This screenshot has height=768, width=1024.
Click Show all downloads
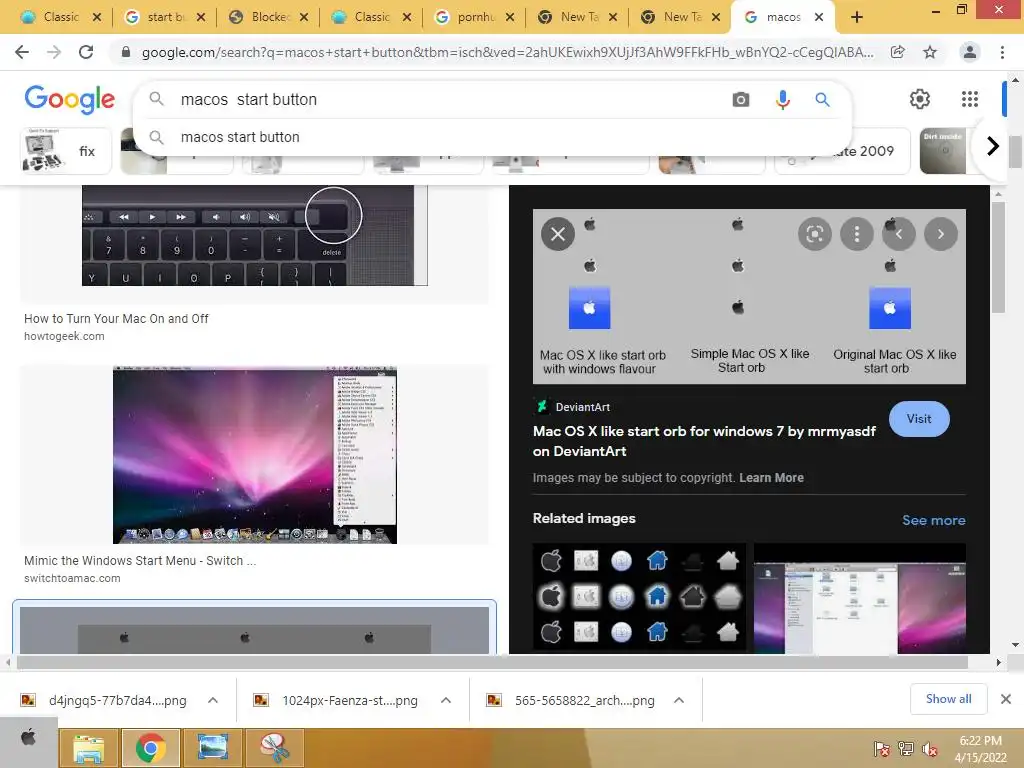pyautogui.click(x=948, y=699)
